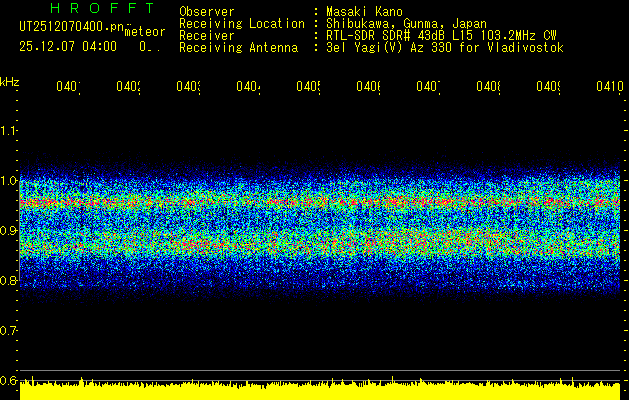Click the kHz axis unit label
Viewport: 629px width, 400px height.
(9, 80)
